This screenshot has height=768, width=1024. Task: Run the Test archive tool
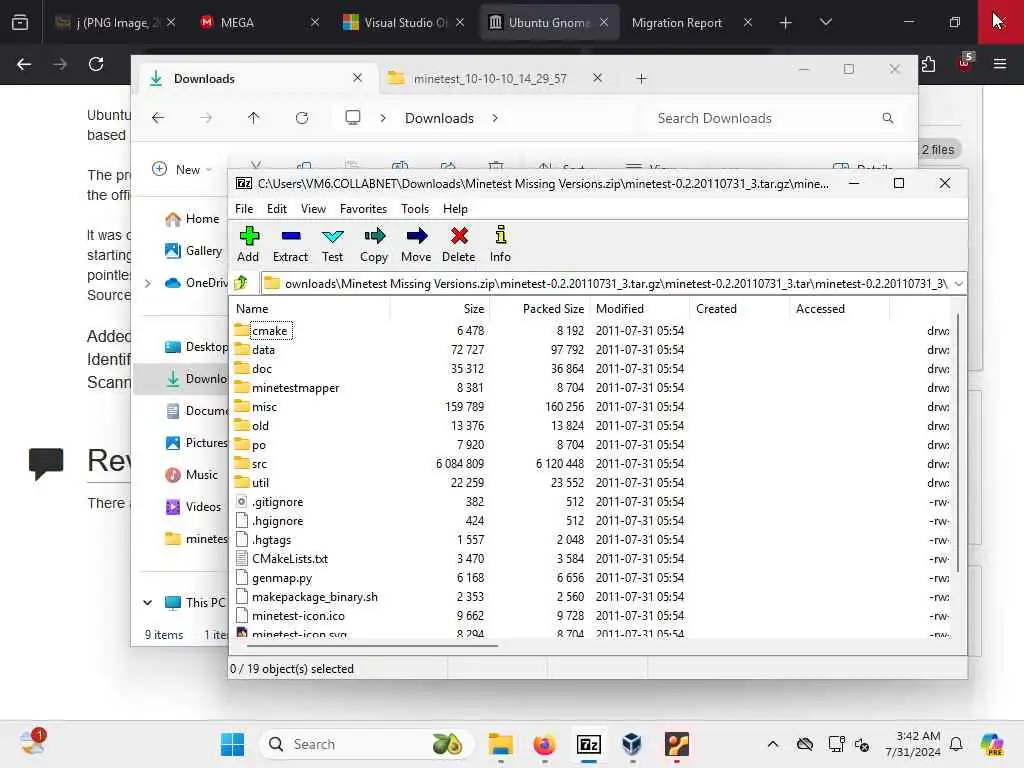point(332,244)
